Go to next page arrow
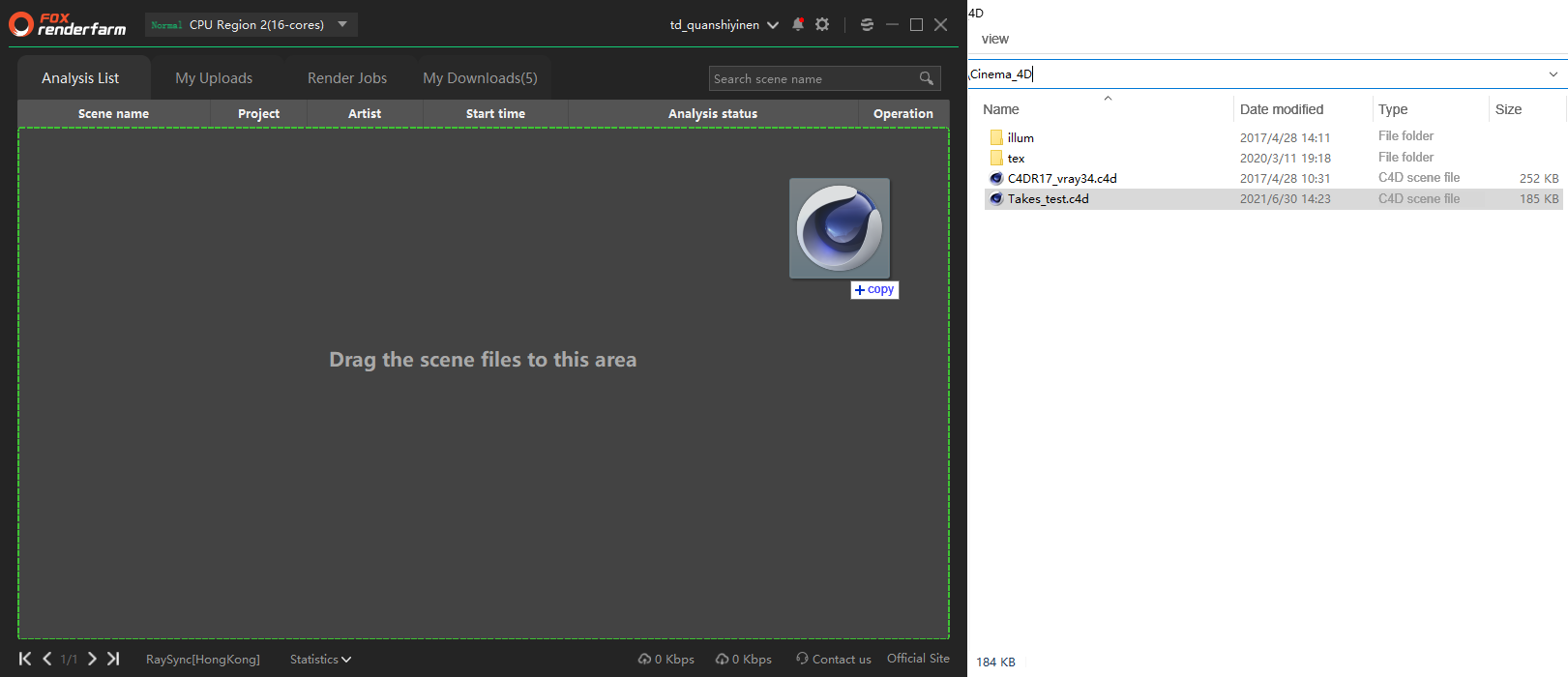Screen dimensions: 1568x677 coord(92,659)
